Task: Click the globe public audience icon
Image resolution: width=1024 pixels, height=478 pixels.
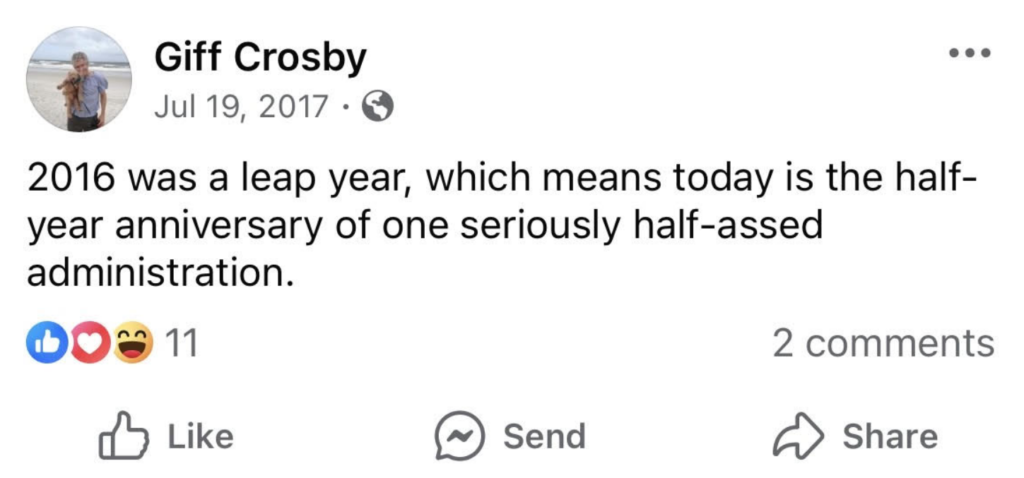Action: (x=376, y=107)
